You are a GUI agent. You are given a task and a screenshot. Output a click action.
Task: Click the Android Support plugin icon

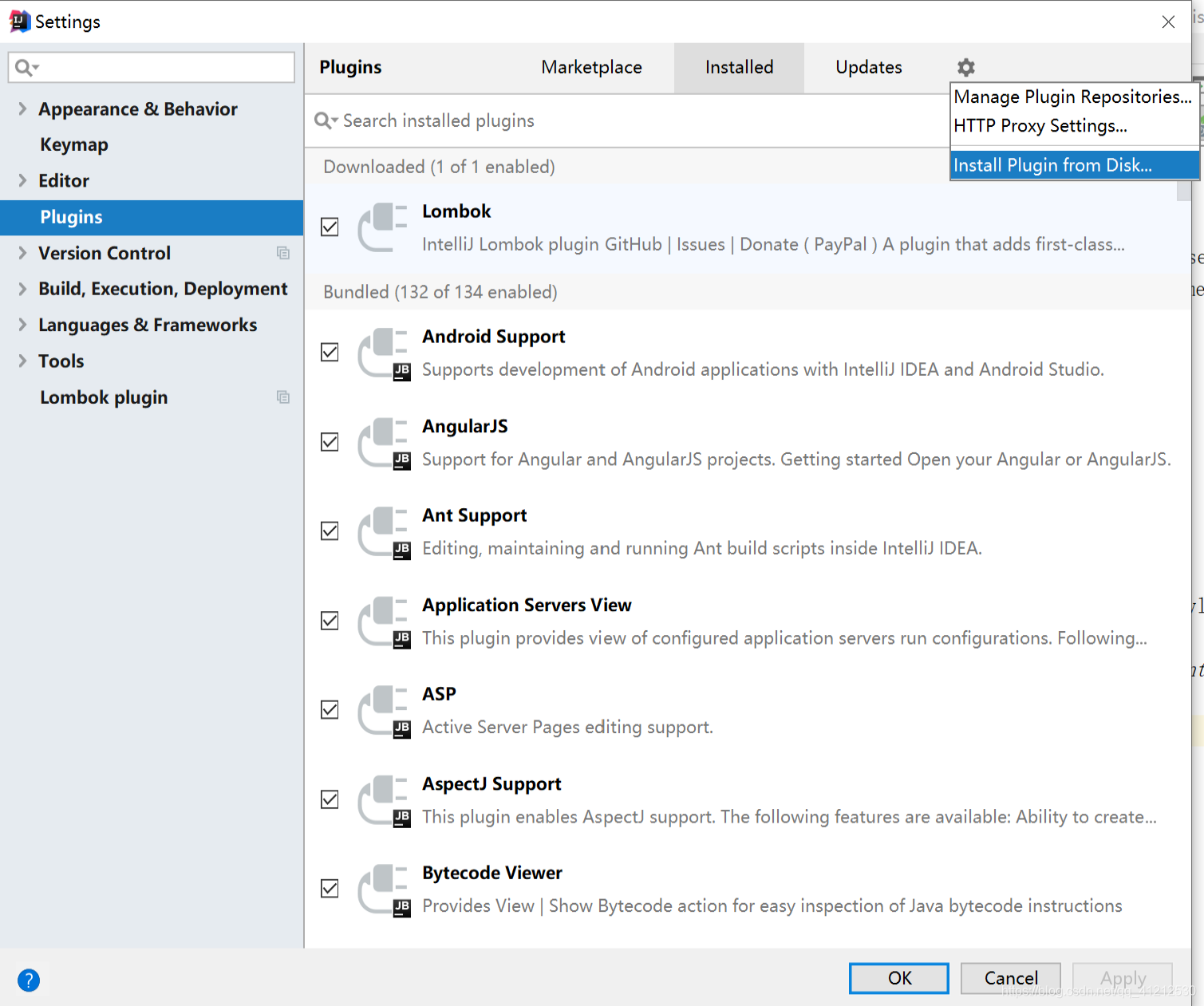(x=384, y=353)
